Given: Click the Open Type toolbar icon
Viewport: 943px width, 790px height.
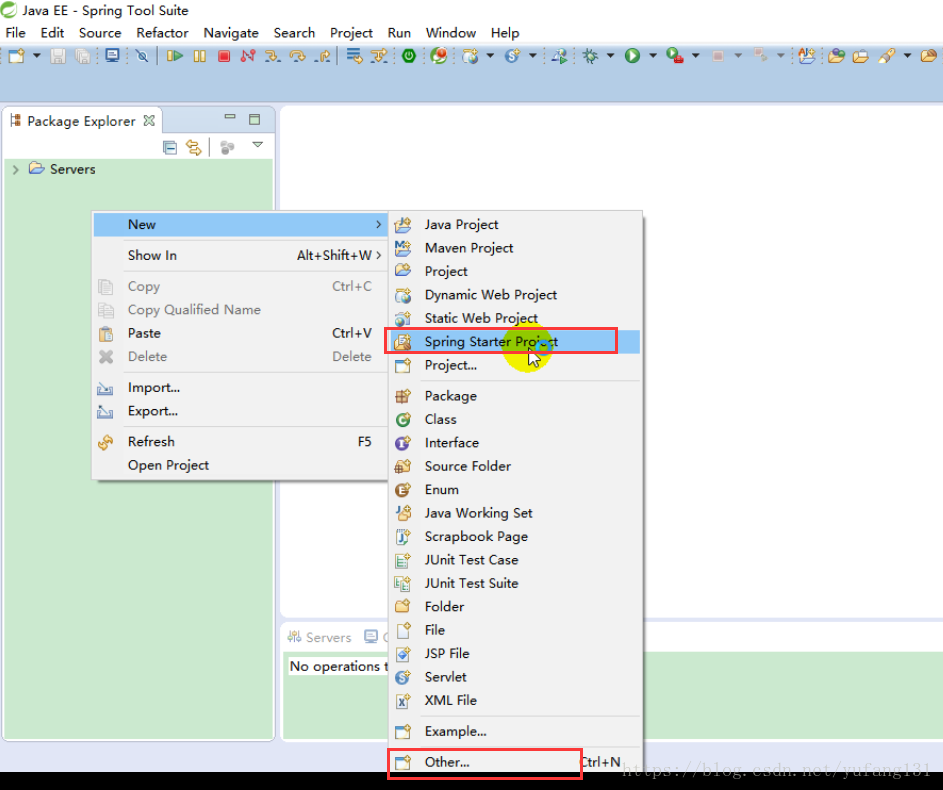Looking at the screenshot, I should pyautogui.click(x=837, y=56).
